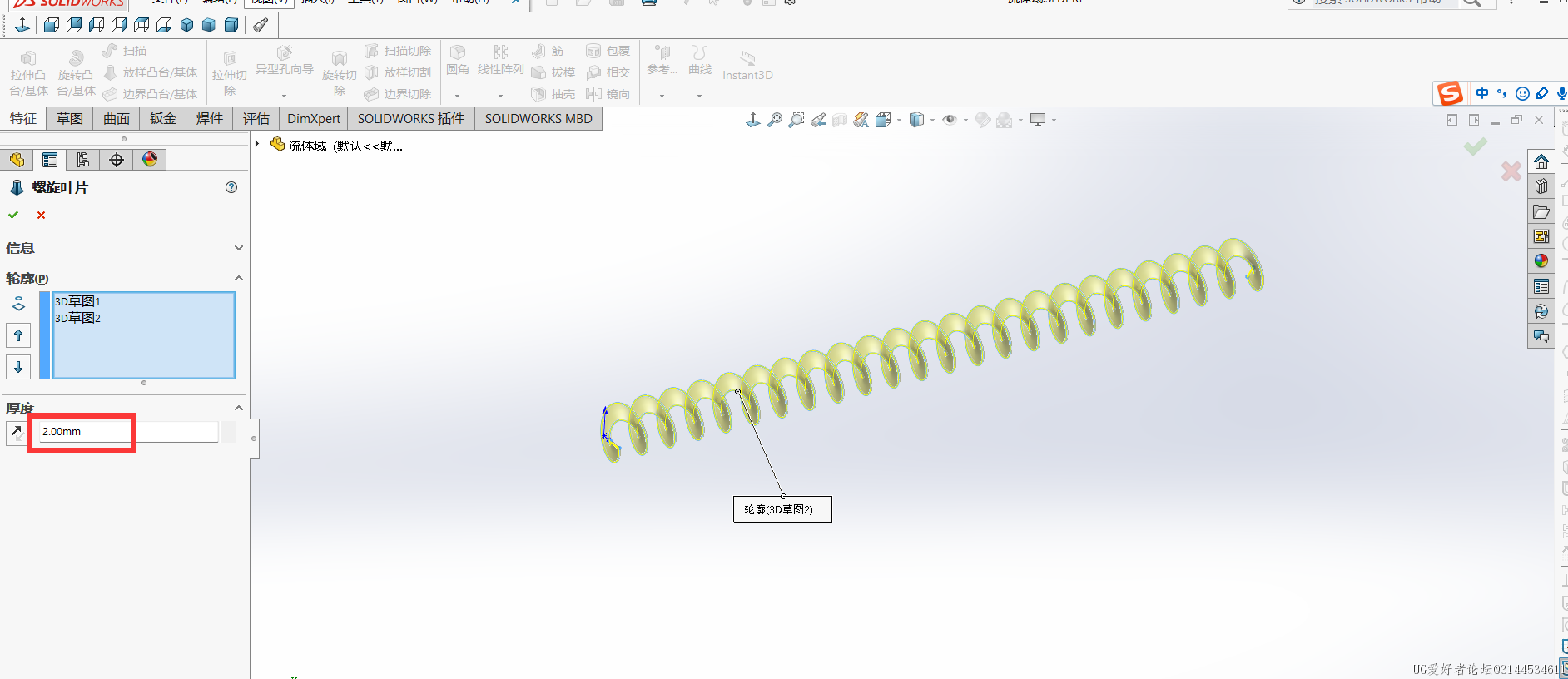Toggle Hide/Show Items eye icon
Screen dimensions: 1568x679
950,120
